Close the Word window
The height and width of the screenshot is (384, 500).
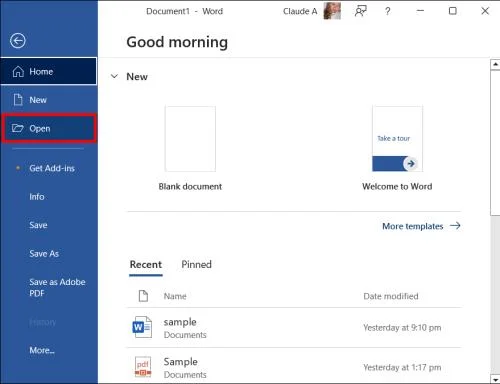pyautogui.click(x=485, y=11)
